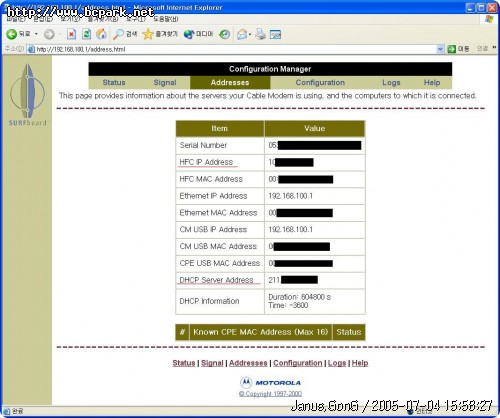Follow the bottom Configuration link
The height and width of the screenshot is (418, 500).
click(x=298, y=363)
